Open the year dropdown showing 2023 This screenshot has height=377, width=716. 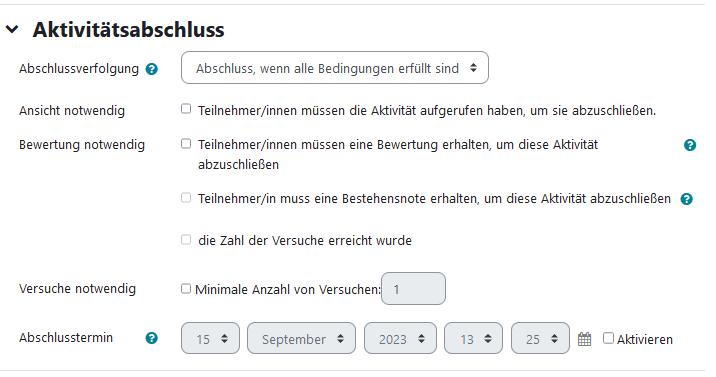pyautogui.click(x=400, y=338)
